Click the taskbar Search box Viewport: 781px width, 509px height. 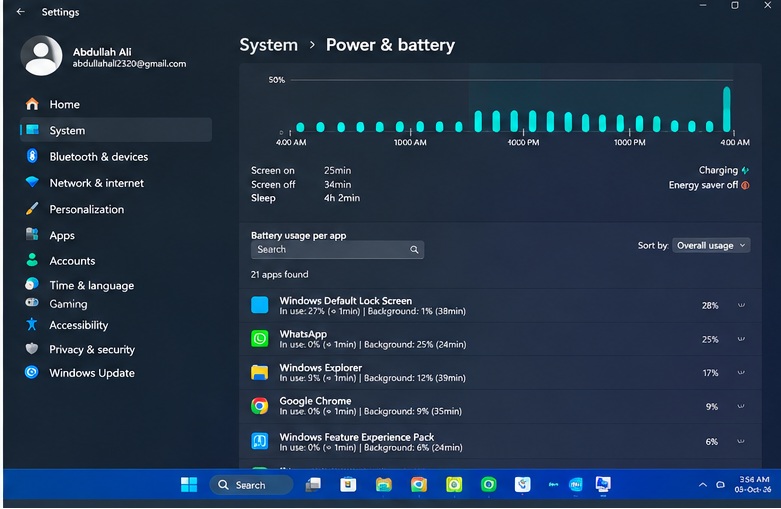click(x=251, y=485)
